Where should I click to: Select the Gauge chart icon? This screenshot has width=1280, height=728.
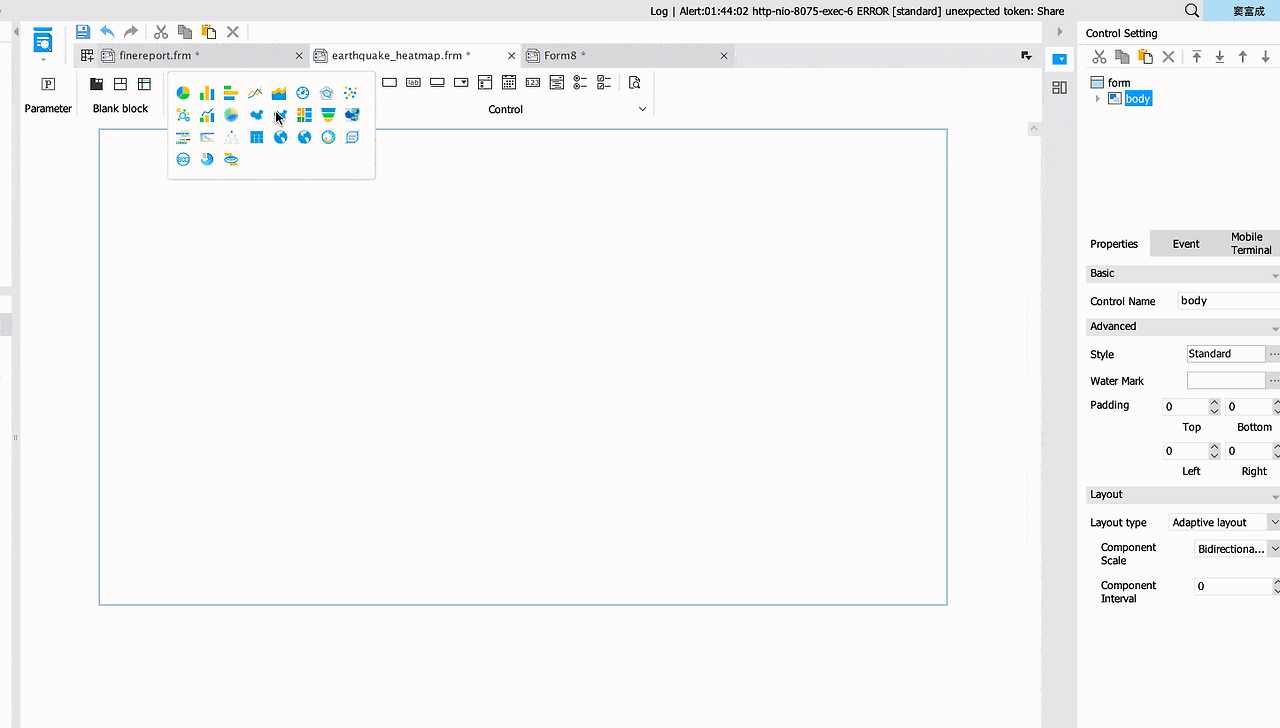[x=303, y=92]
